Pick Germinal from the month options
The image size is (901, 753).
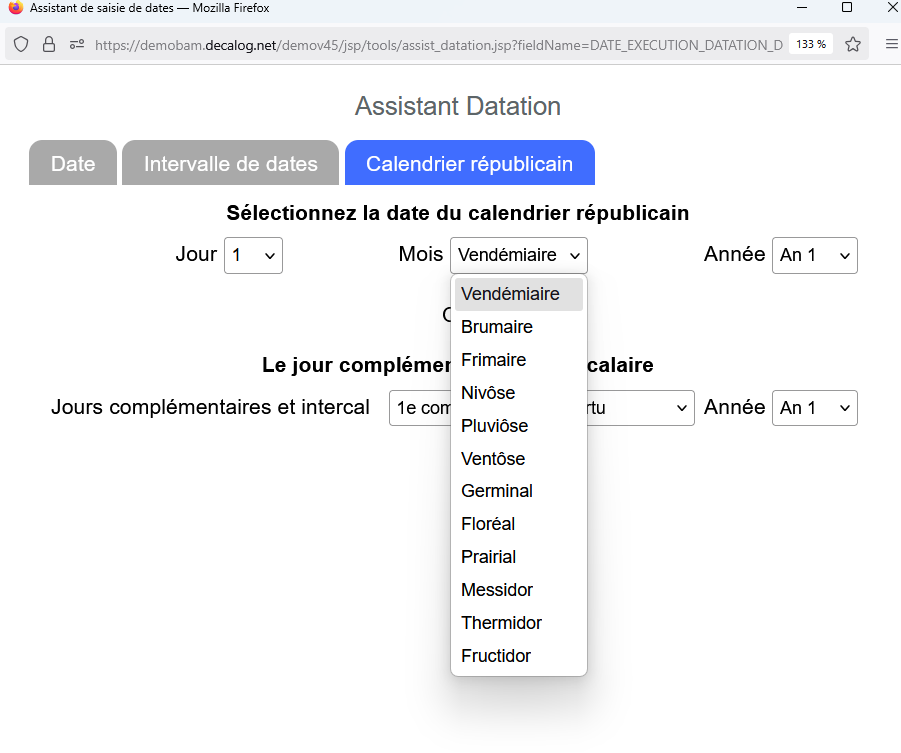pos(497,491)
